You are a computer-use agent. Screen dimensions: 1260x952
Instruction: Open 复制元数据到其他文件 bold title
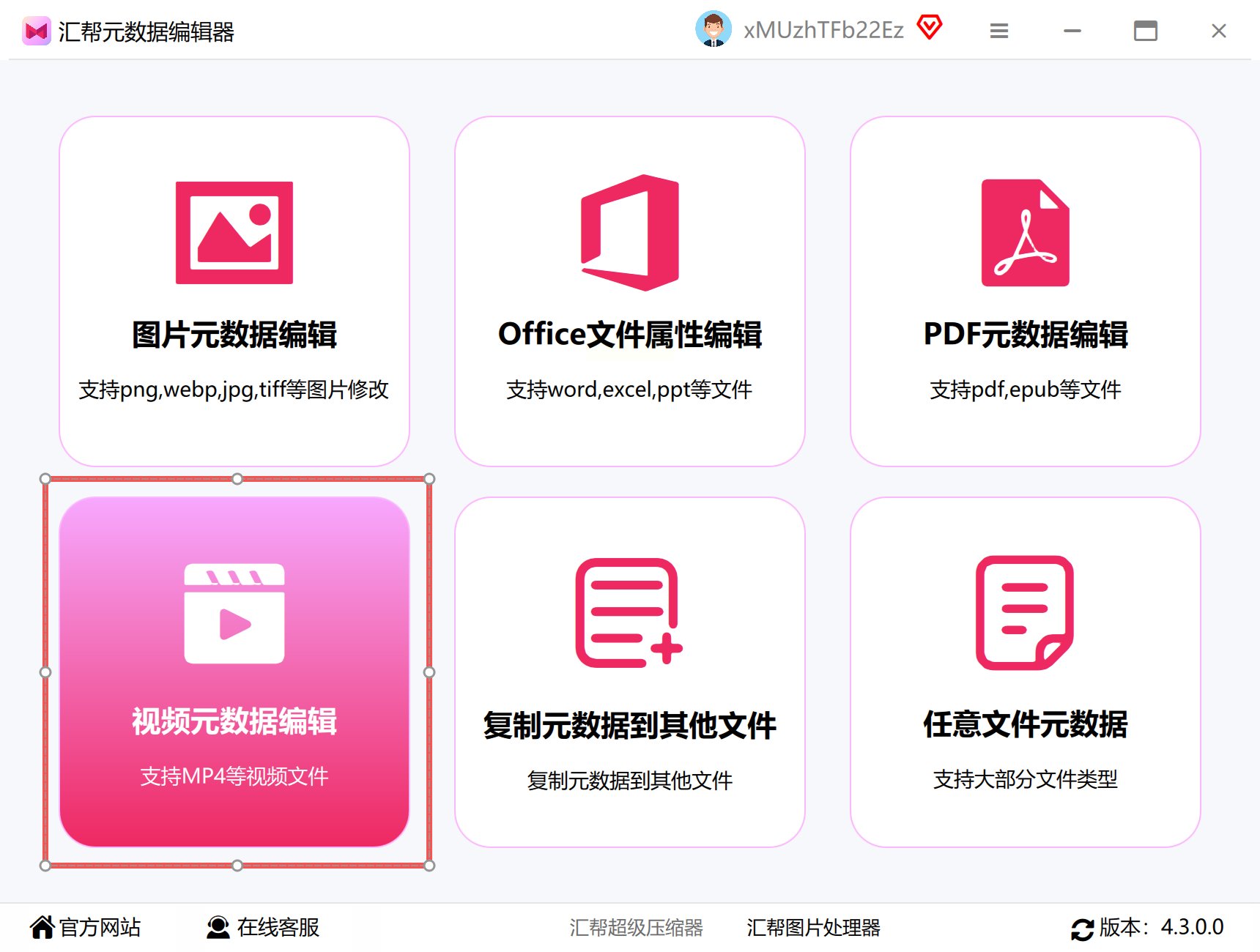(x=630, y=725)
